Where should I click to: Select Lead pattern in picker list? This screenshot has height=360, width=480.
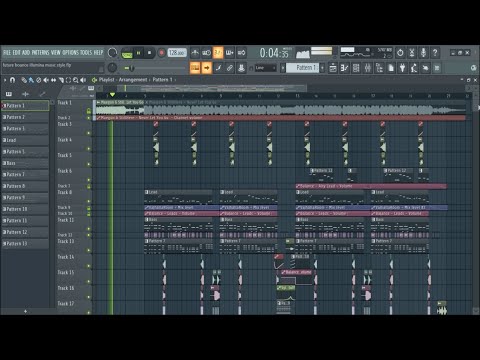(x=25, y=140)
